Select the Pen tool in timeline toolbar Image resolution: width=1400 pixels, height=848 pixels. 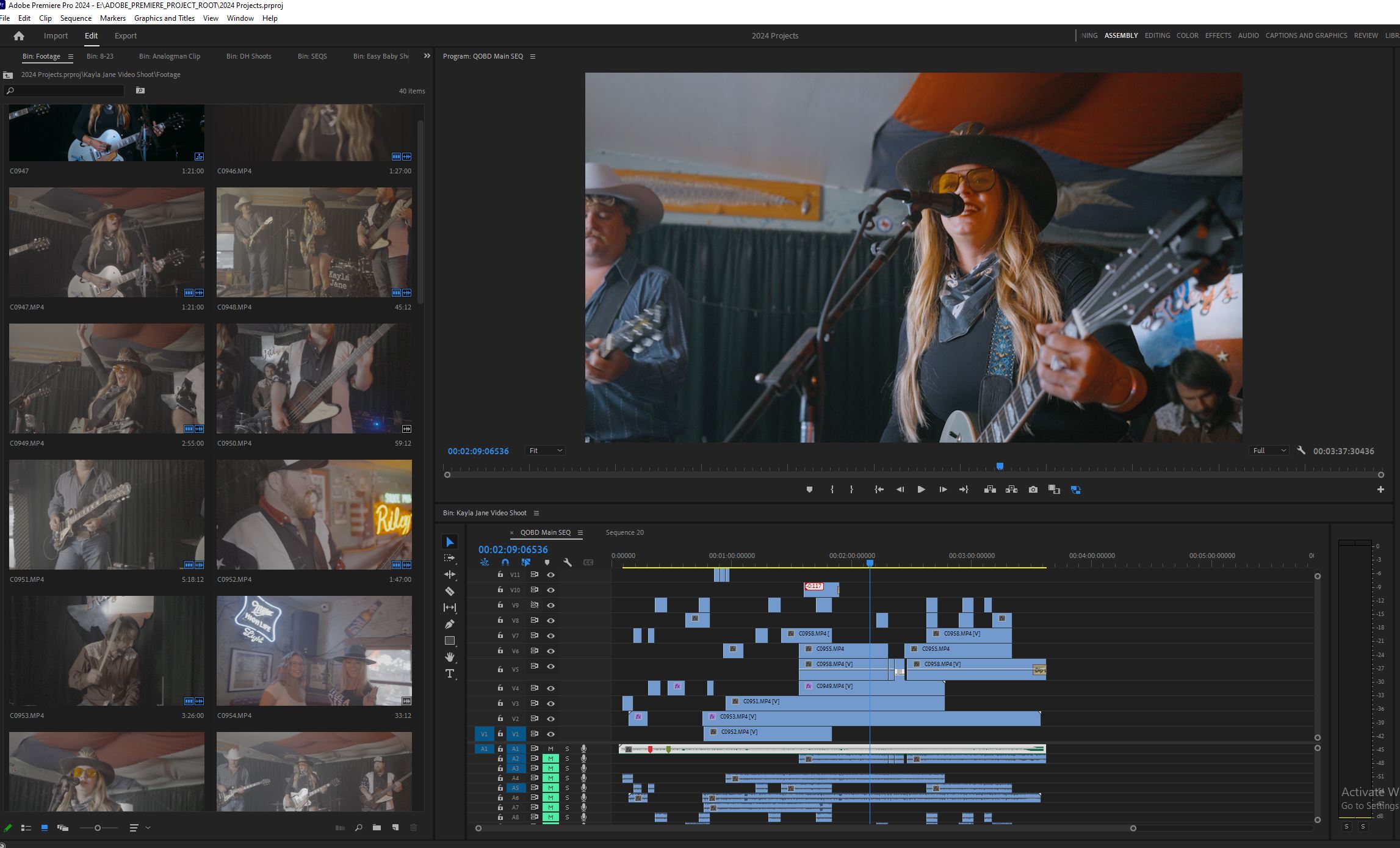[450, 624]
